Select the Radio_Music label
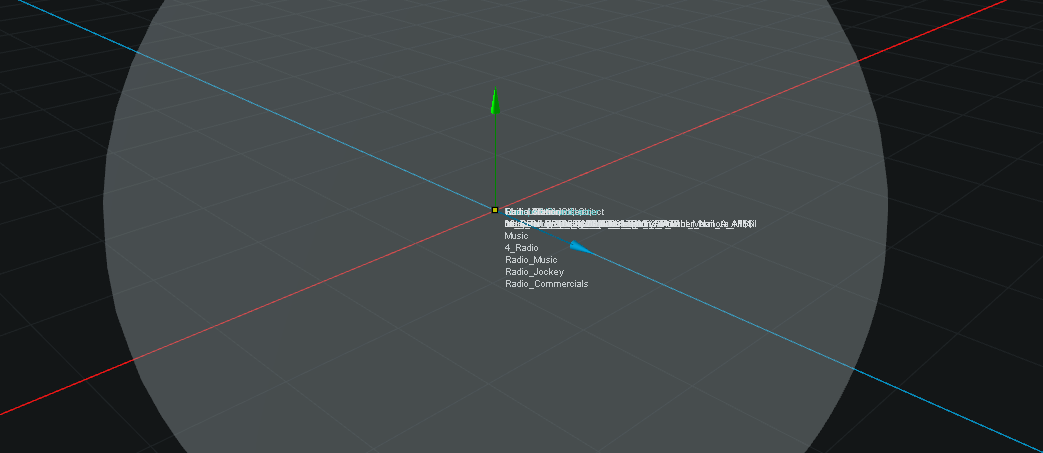The image size is (1043, 453). 531,259
